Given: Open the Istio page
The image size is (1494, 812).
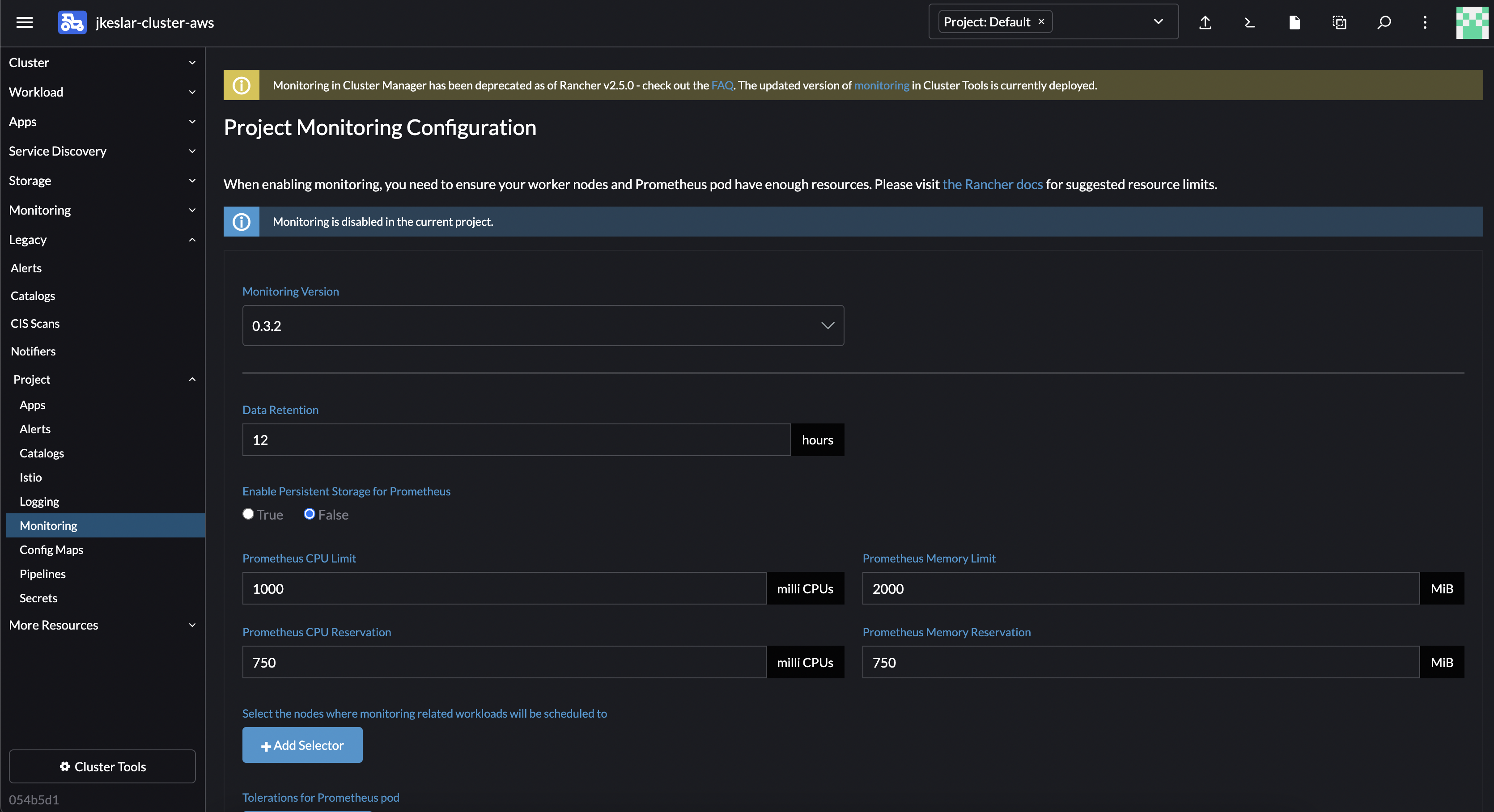Looking at the screenshot, I should coord(30,477).
